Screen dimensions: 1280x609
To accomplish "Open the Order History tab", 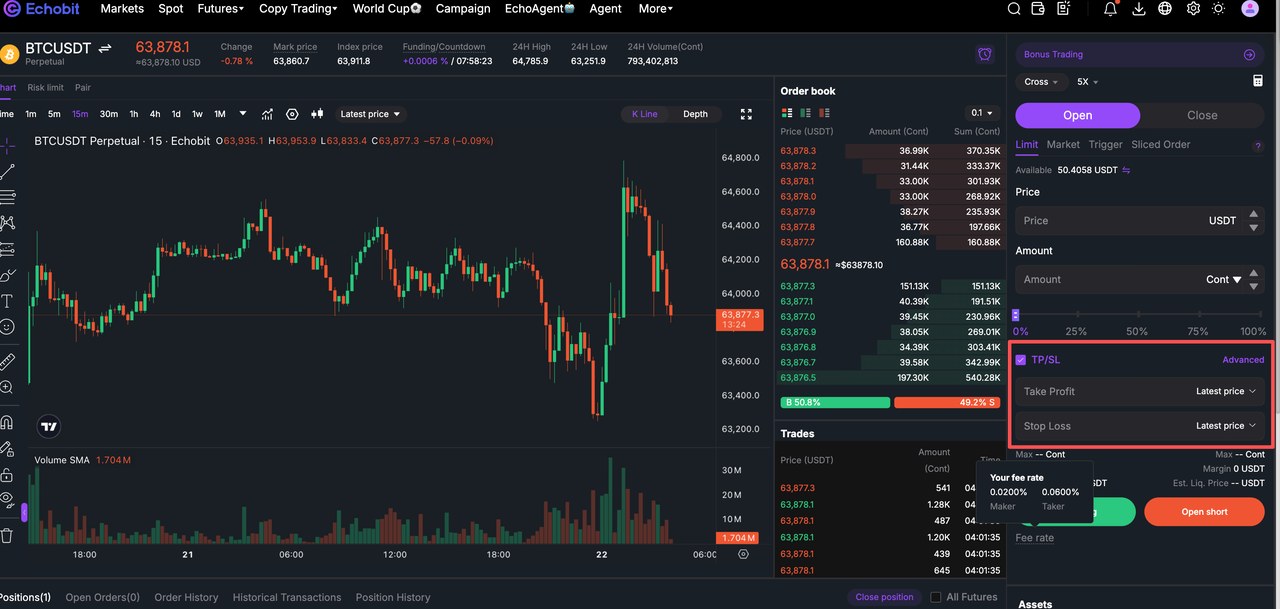I will coord(186,597).
